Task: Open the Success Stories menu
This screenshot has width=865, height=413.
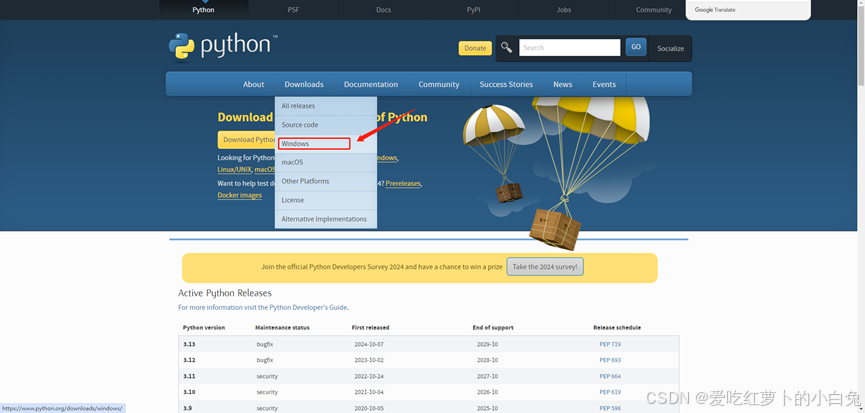Action: click(506, 84)
